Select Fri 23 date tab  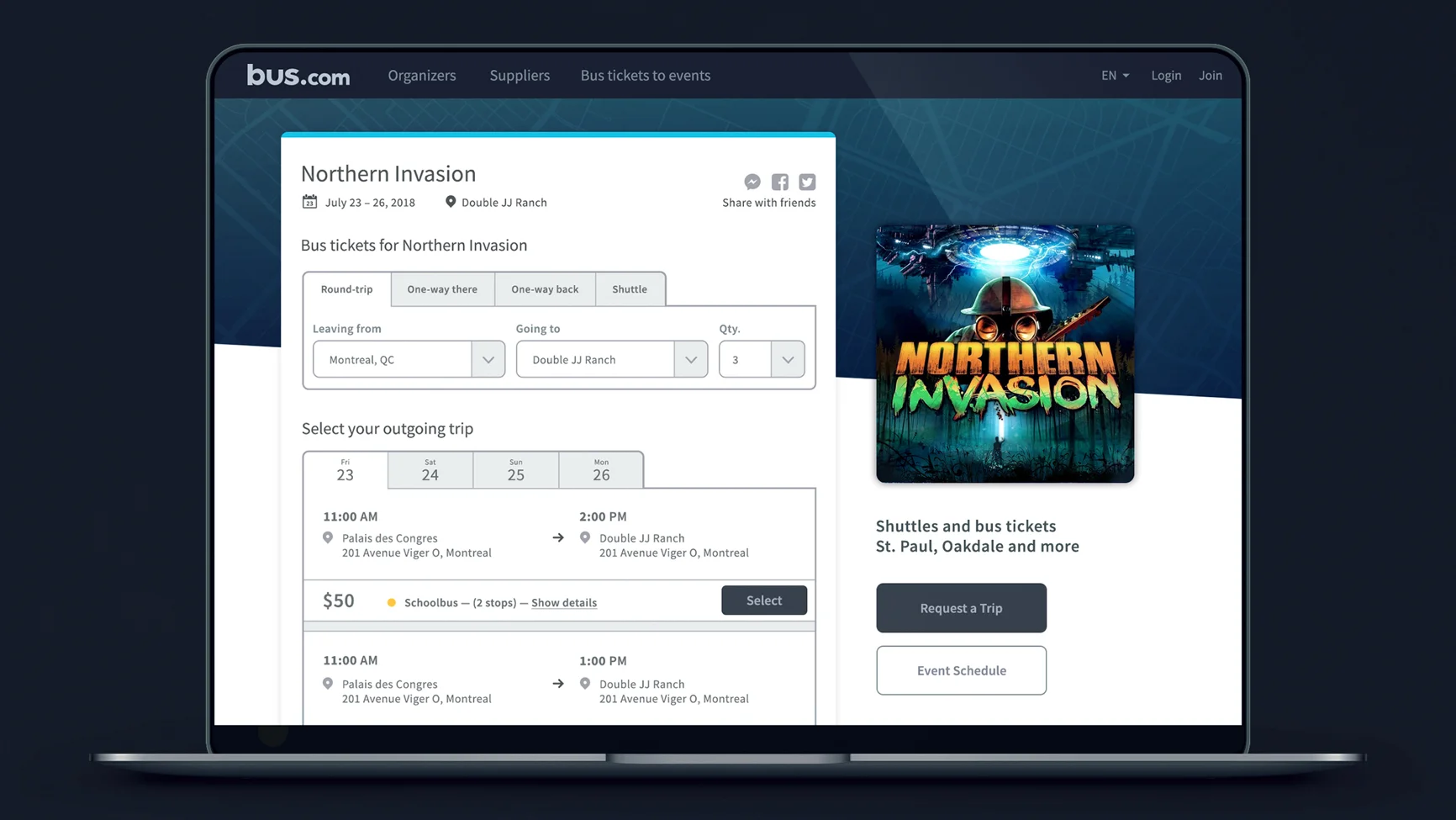[346, 470]
